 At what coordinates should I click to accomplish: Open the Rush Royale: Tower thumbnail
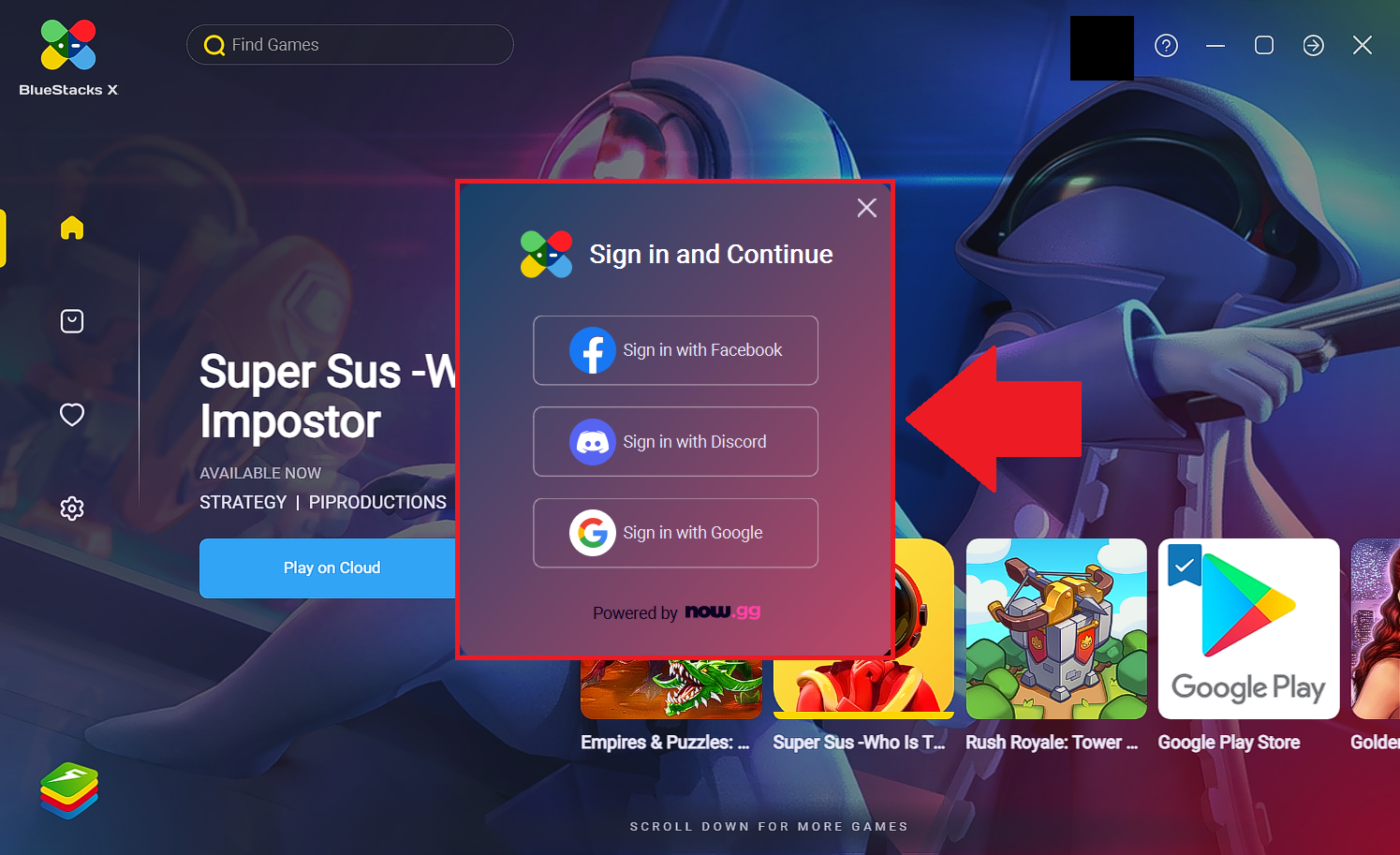(x=1056, y=628)
